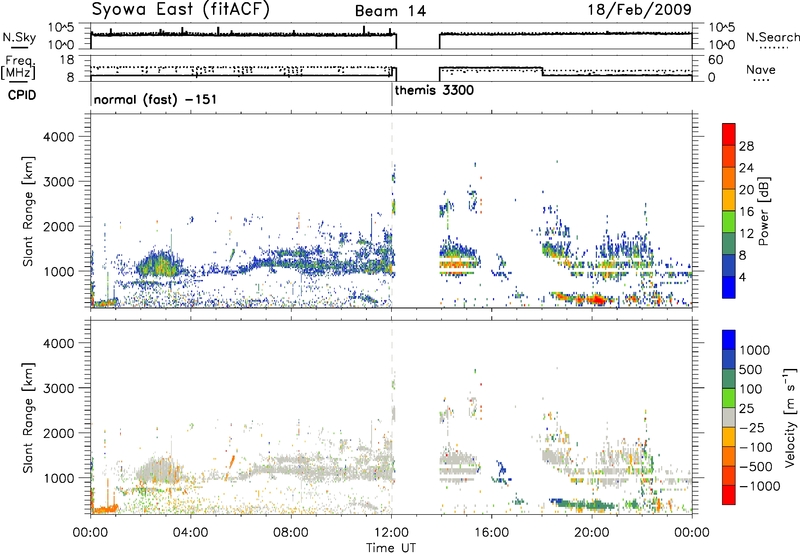Click the '12:00' time axis label

point(391,533)
